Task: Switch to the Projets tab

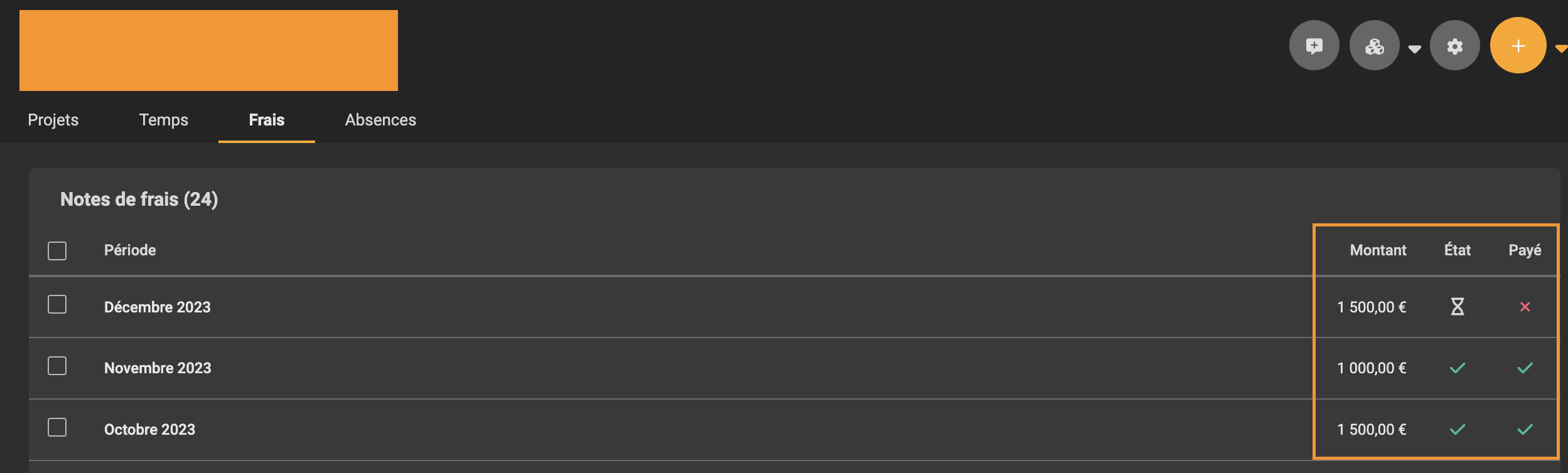Action: click(53, 120)
